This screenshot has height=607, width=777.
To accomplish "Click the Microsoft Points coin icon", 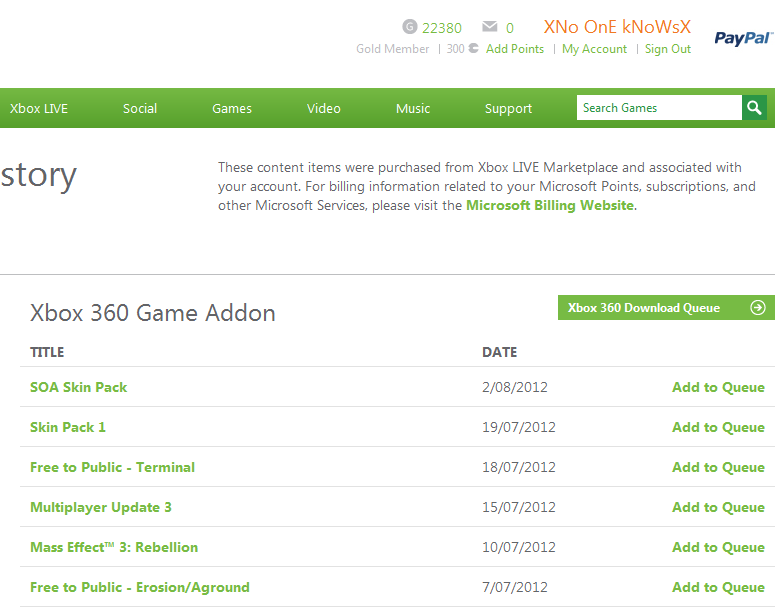I will pyautogui.click(x=474, y=48).
